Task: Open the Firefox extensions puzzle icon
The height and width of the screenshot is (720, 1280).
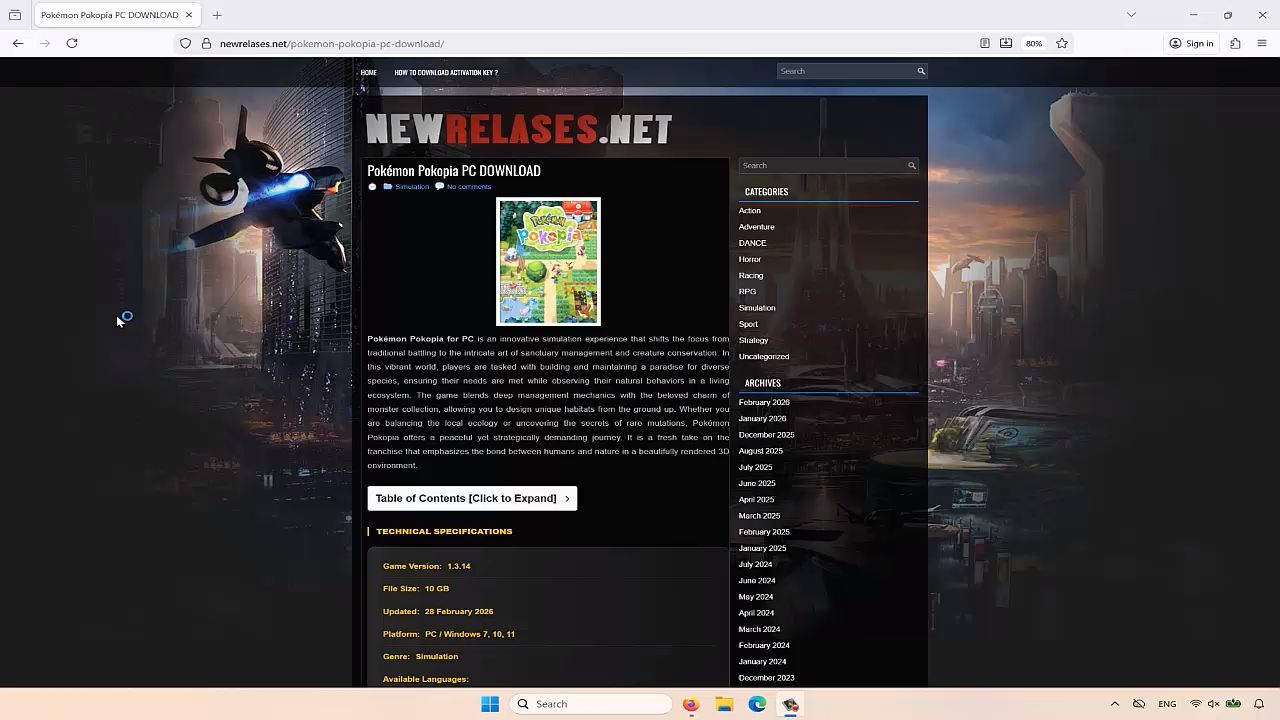Action: 1235,43
